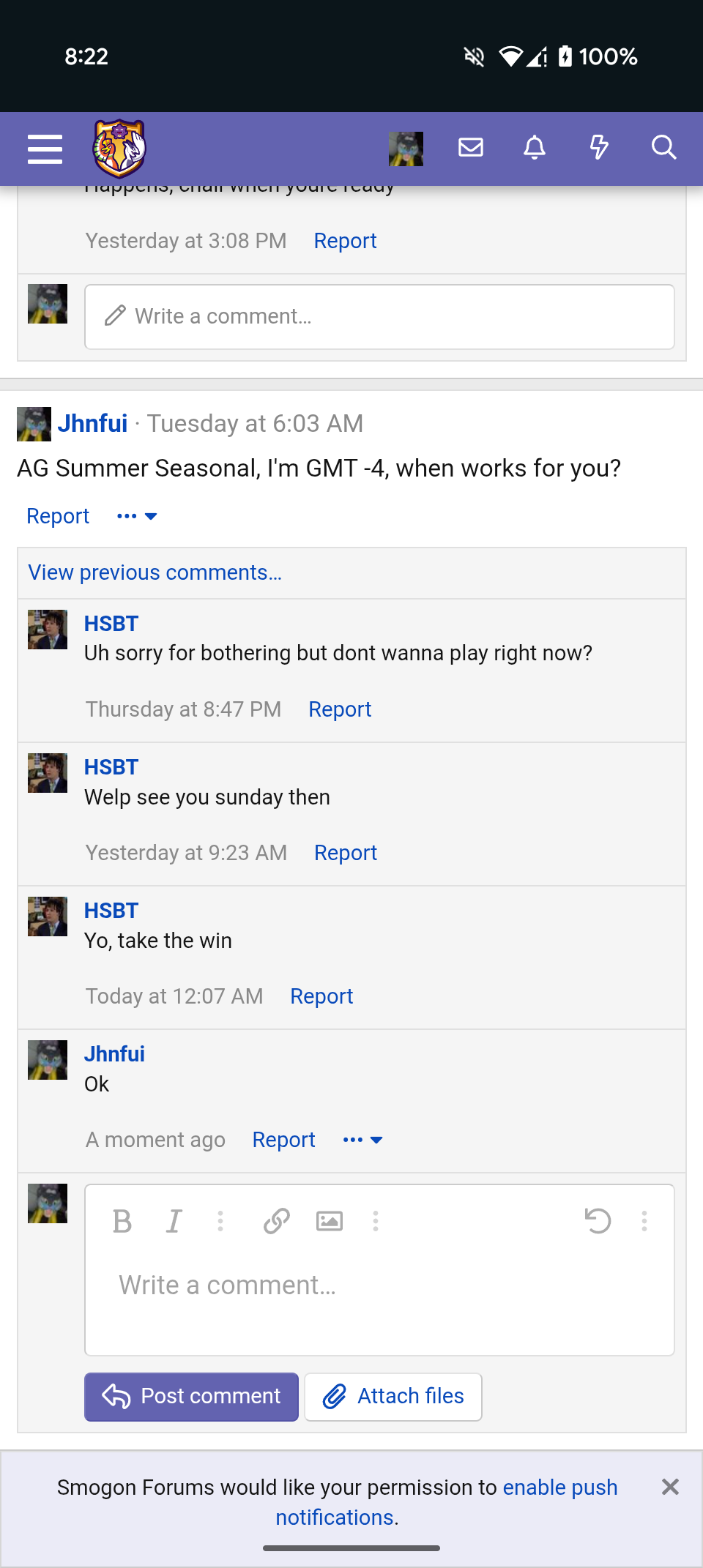Expand View previous comments
Viewport: 703px width, 1568px height.
(155, 572)
